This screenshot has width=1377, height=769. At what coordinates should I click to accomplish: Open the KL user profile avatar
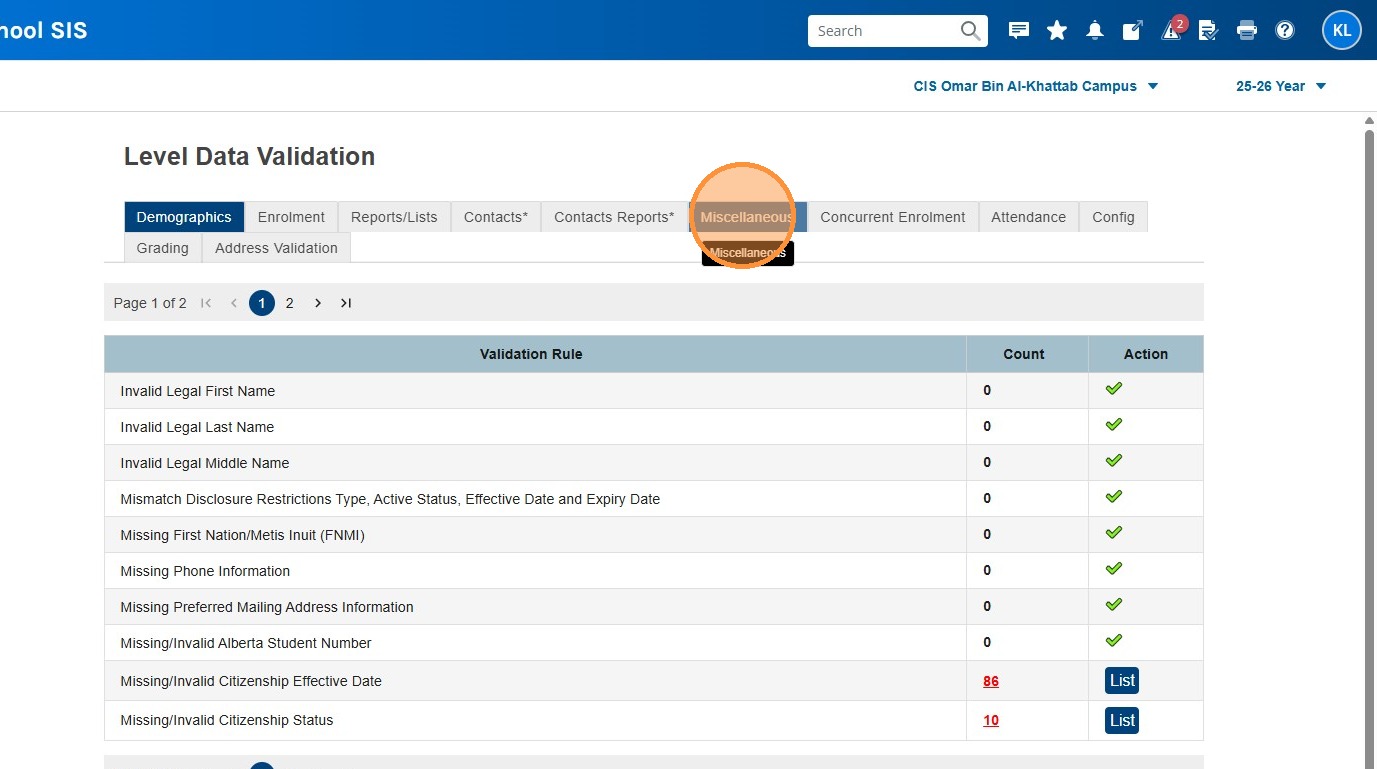[1341, 31]
